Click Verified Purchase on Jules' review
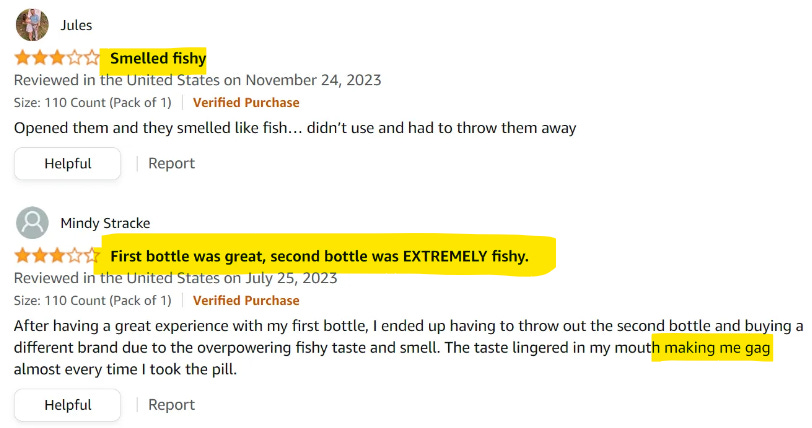 pyautogui.click(x=246, y=102)
